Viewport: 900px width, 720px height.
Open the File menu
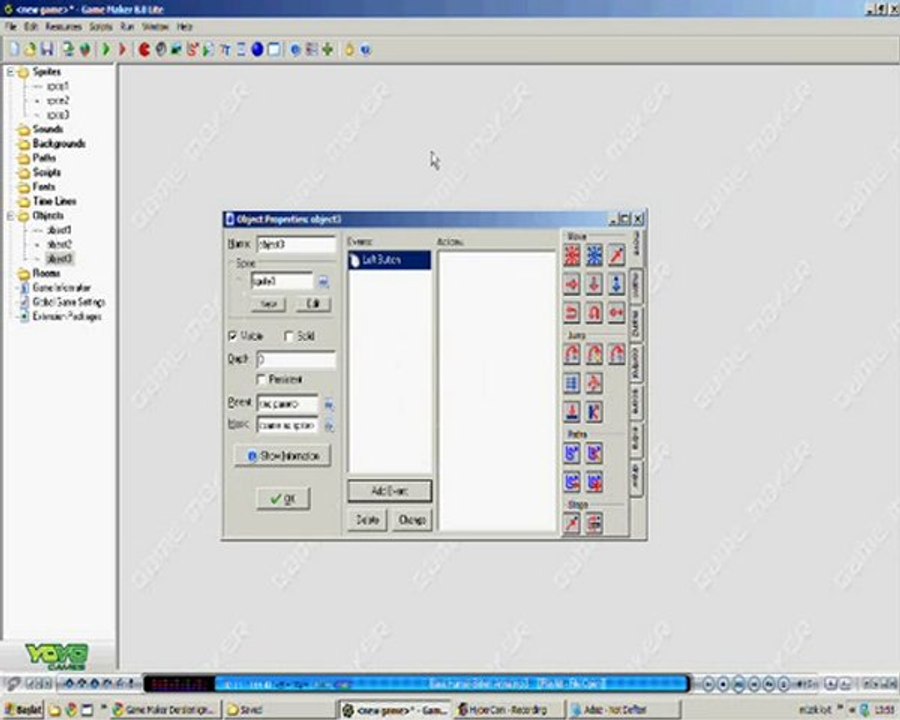[11, 26]
